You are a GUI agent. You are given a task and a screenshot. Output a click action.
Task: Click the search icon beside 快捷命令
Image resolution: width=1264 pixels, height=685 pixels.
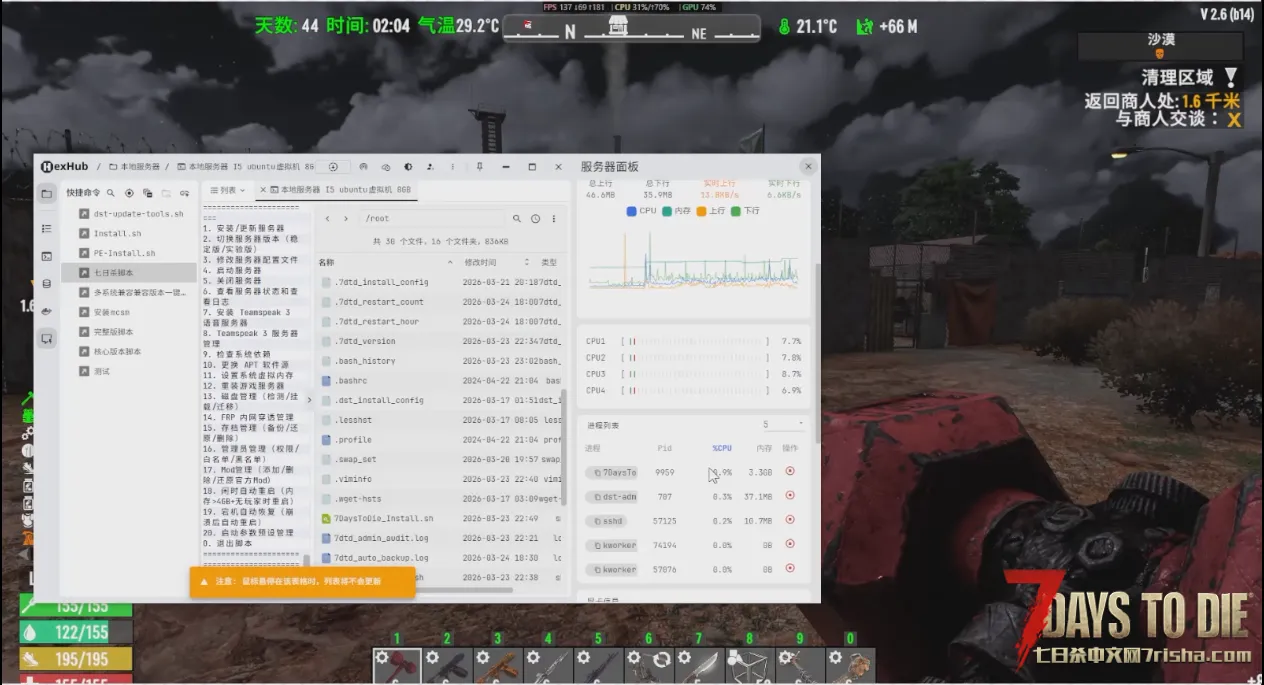pyautogui.click(x=110, y=193)
